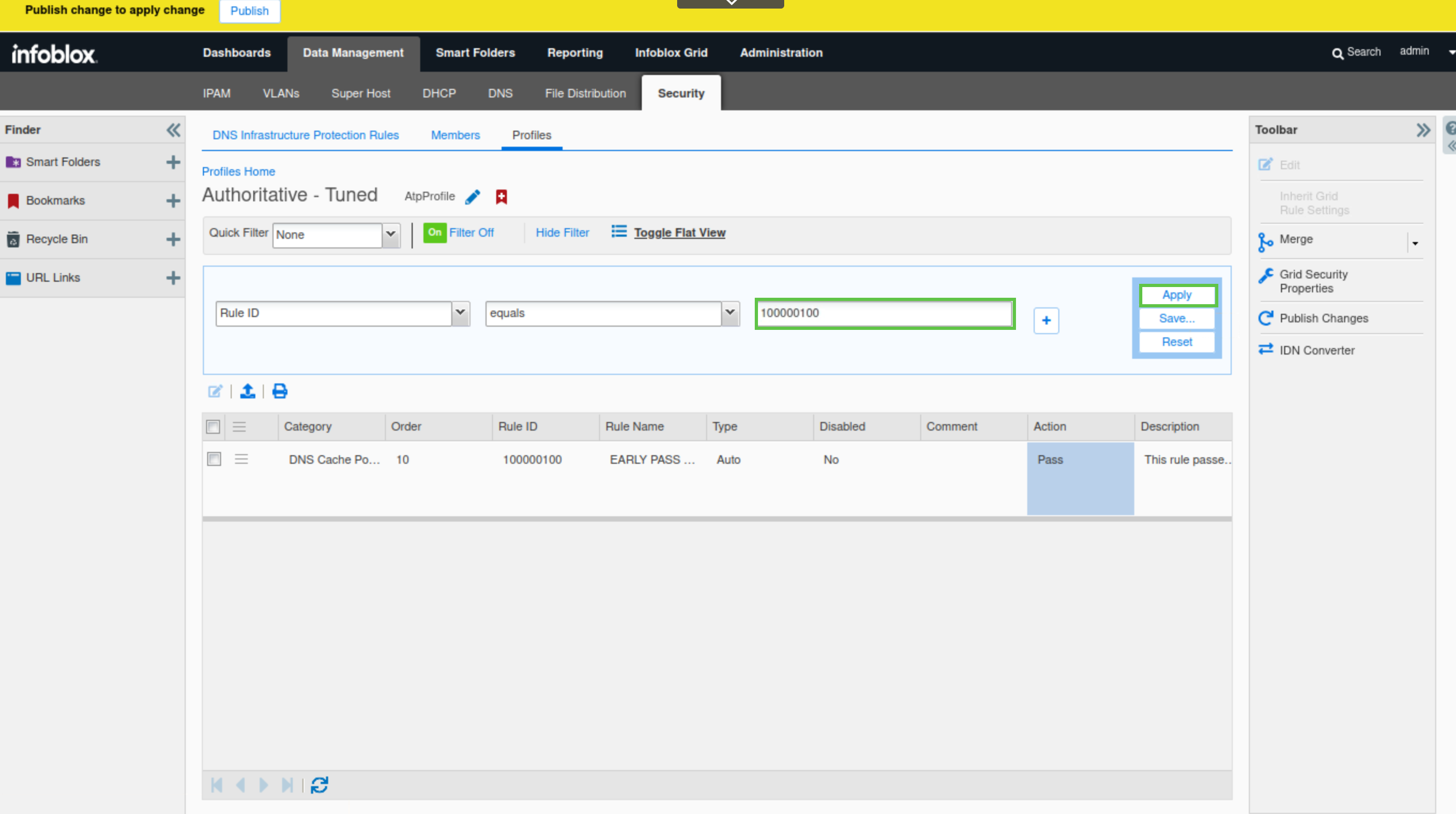Open the Administration menu
The height and width of the screenshot is (814, 1456).
[x=781, y=52]
